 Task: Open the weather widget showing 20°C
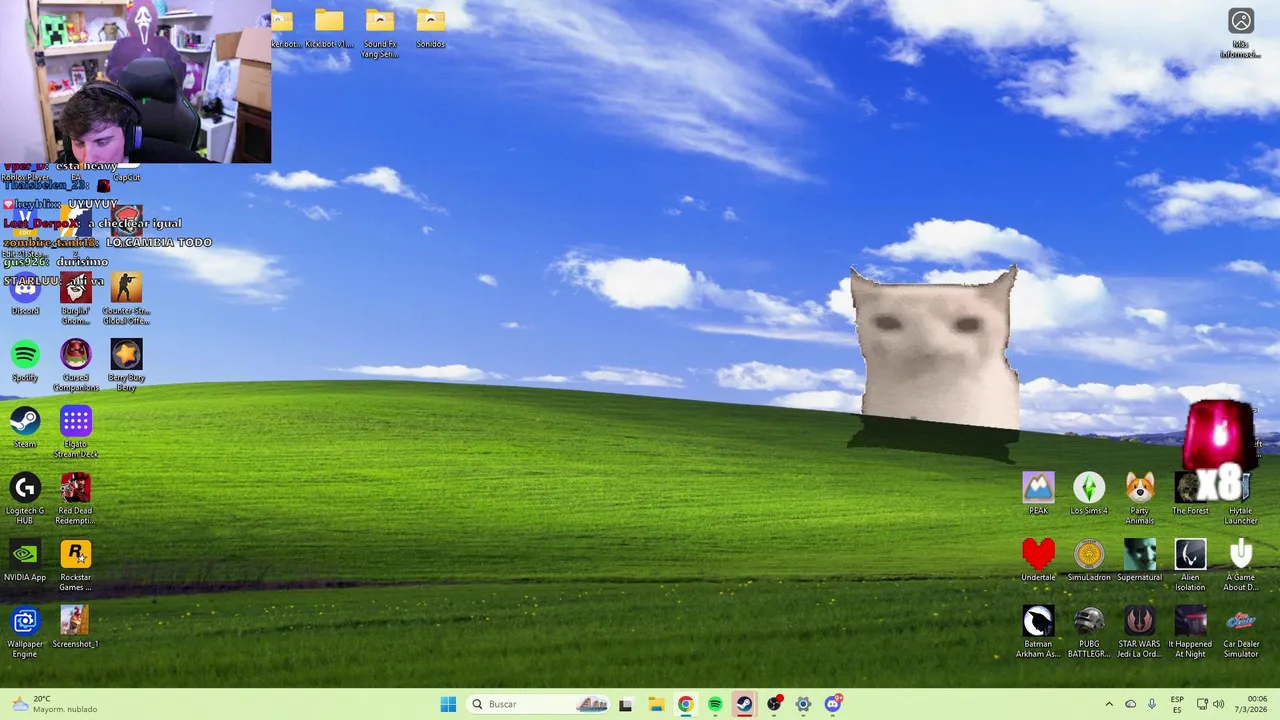tap(54, 704)
